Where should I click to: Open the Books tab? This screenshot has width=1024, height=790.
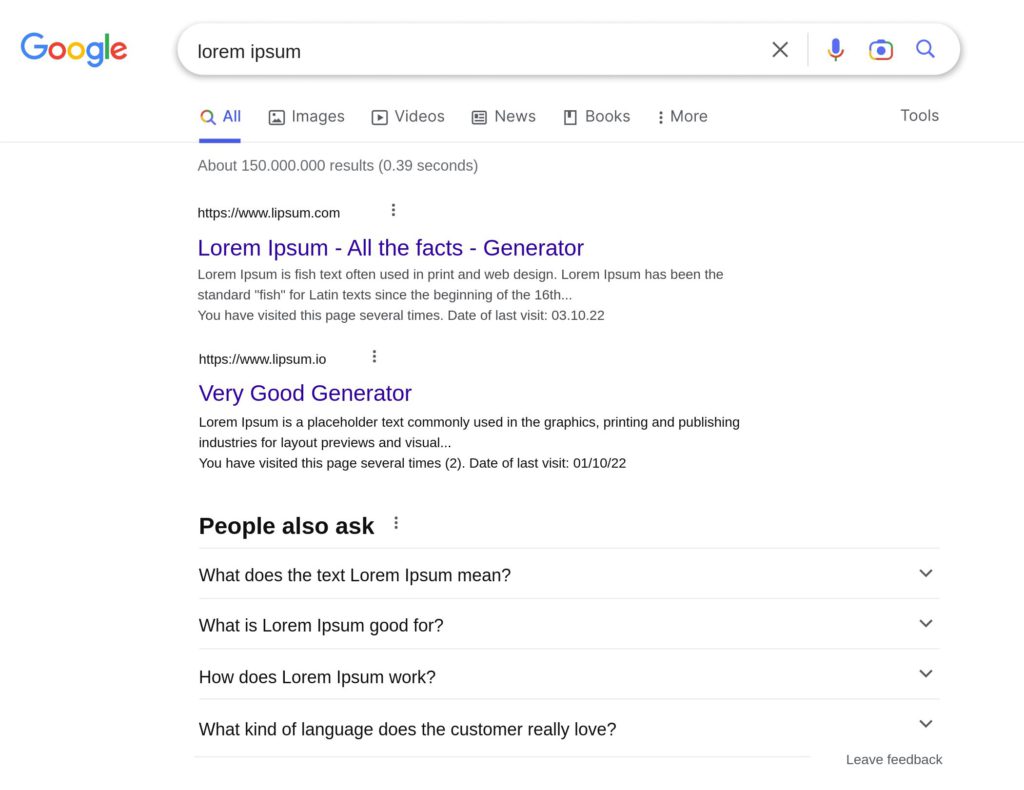click(x=596, y=117)
